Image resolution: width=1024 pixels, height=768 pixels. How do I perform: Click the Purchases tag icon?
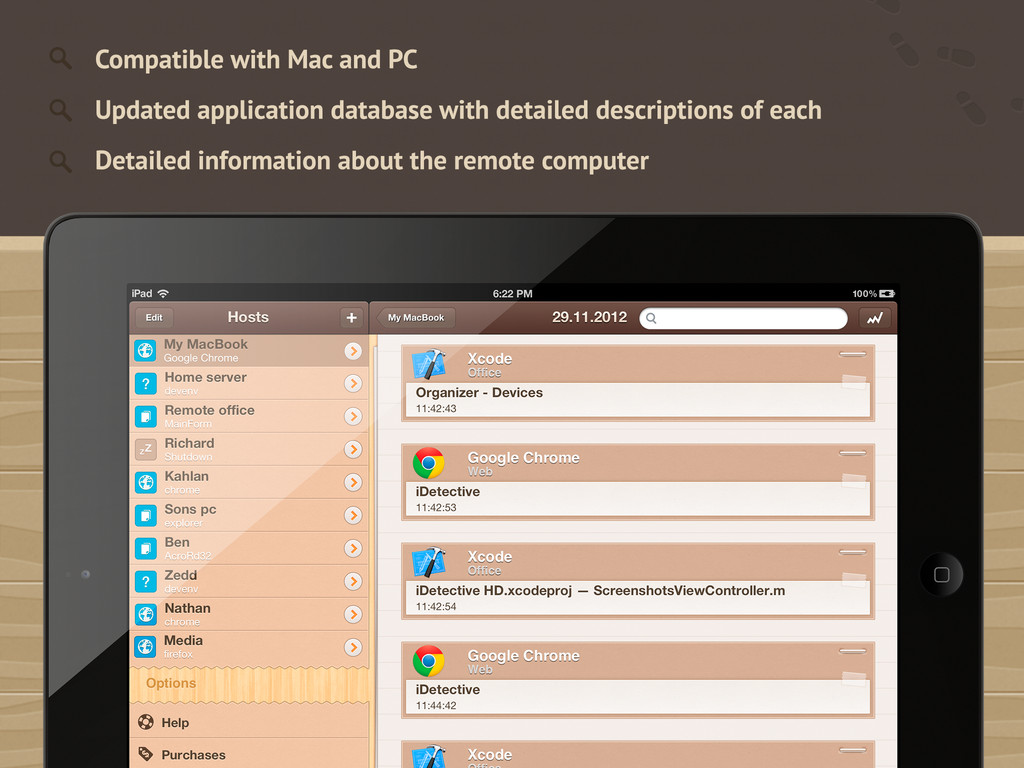click(x=146, y=754)
